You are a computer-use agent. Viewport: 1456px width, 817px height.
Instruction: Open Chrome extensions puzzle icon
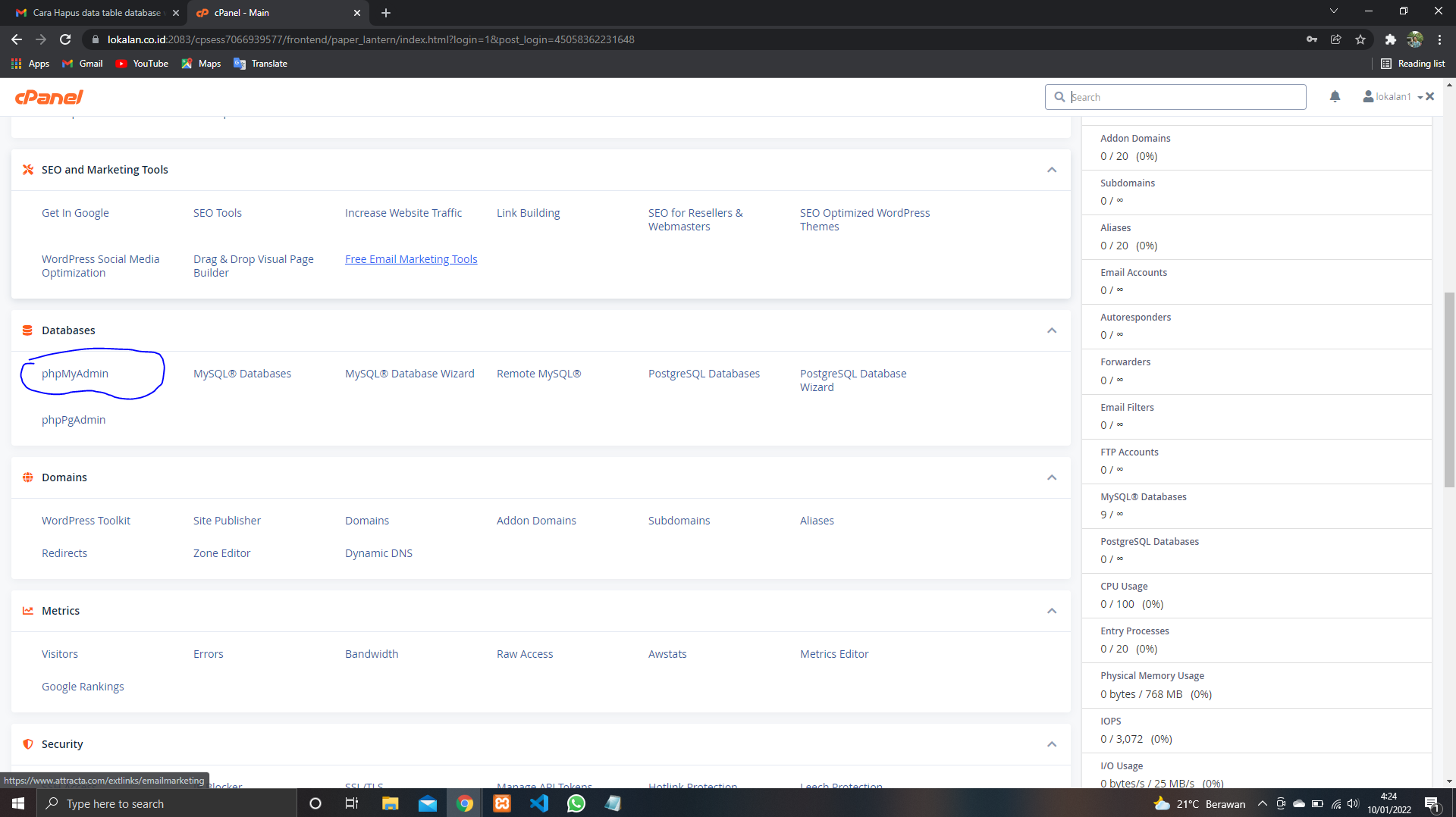(1390, 39)
